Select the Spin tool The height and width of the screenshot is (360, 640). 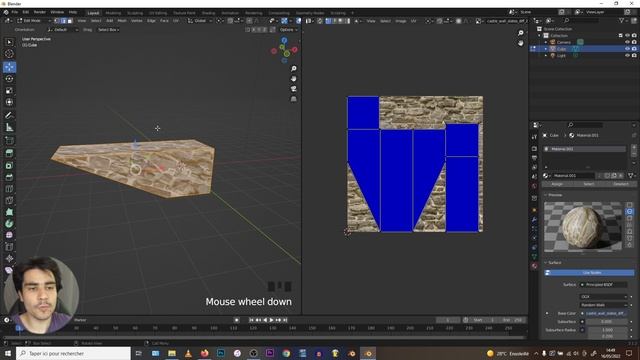pyautogui.click(x=9, y=224)
